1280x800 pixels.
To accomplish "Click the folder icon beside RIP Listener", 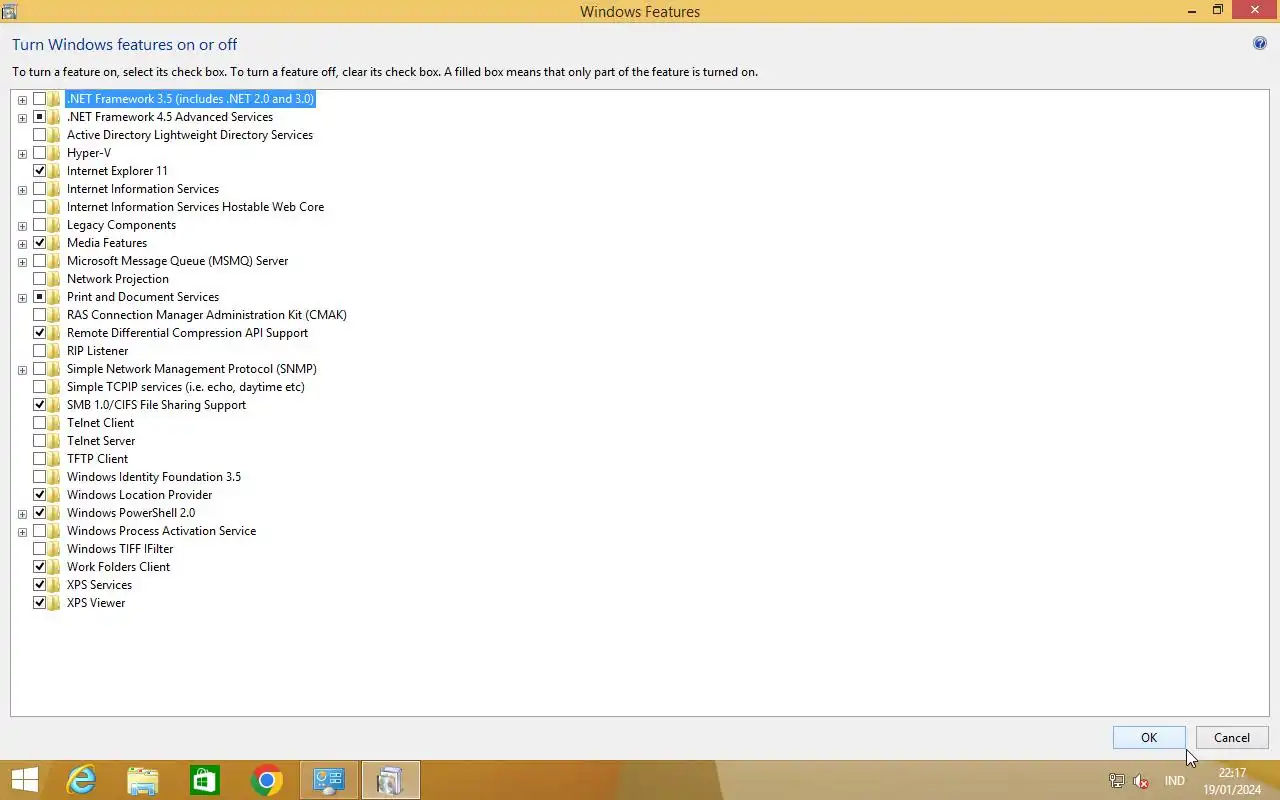I will (x=55, y=351).
